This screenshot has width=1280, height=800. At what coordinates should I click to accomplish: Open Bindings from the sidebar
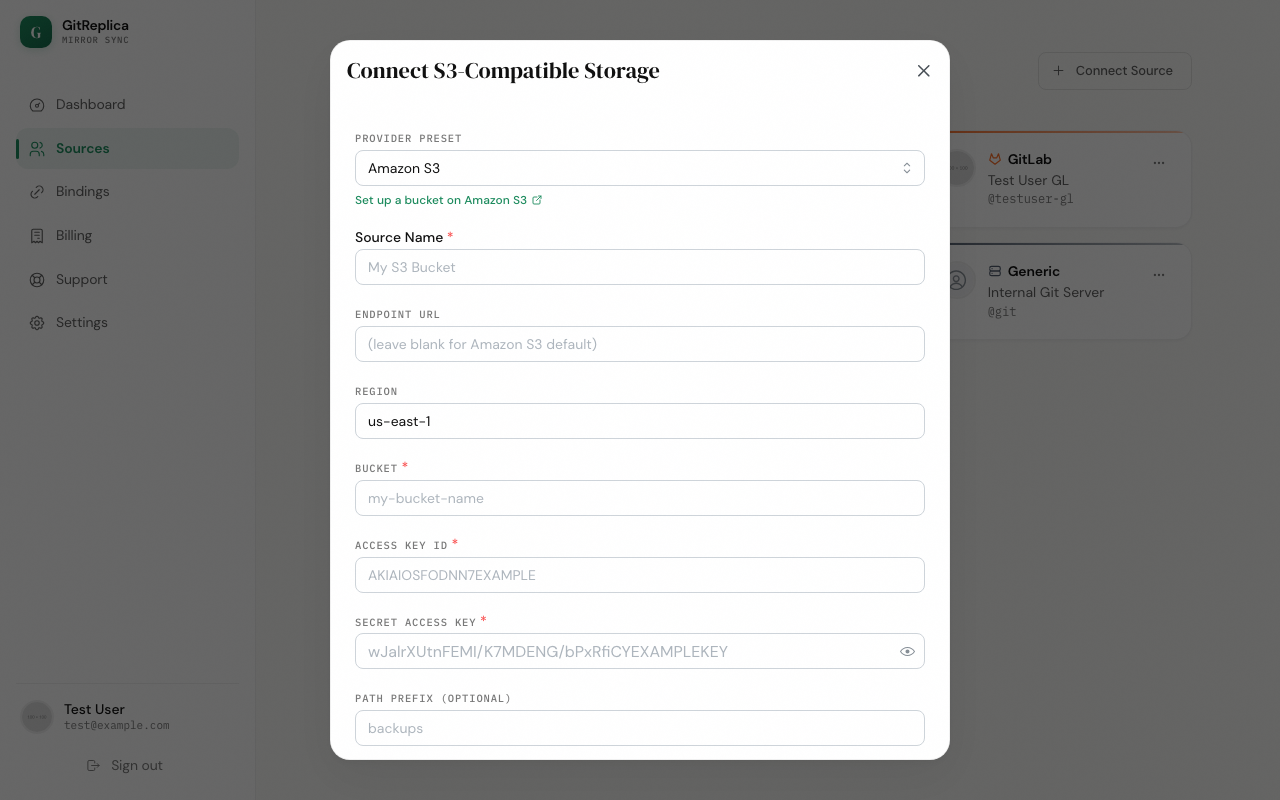(x=127, y=192)
